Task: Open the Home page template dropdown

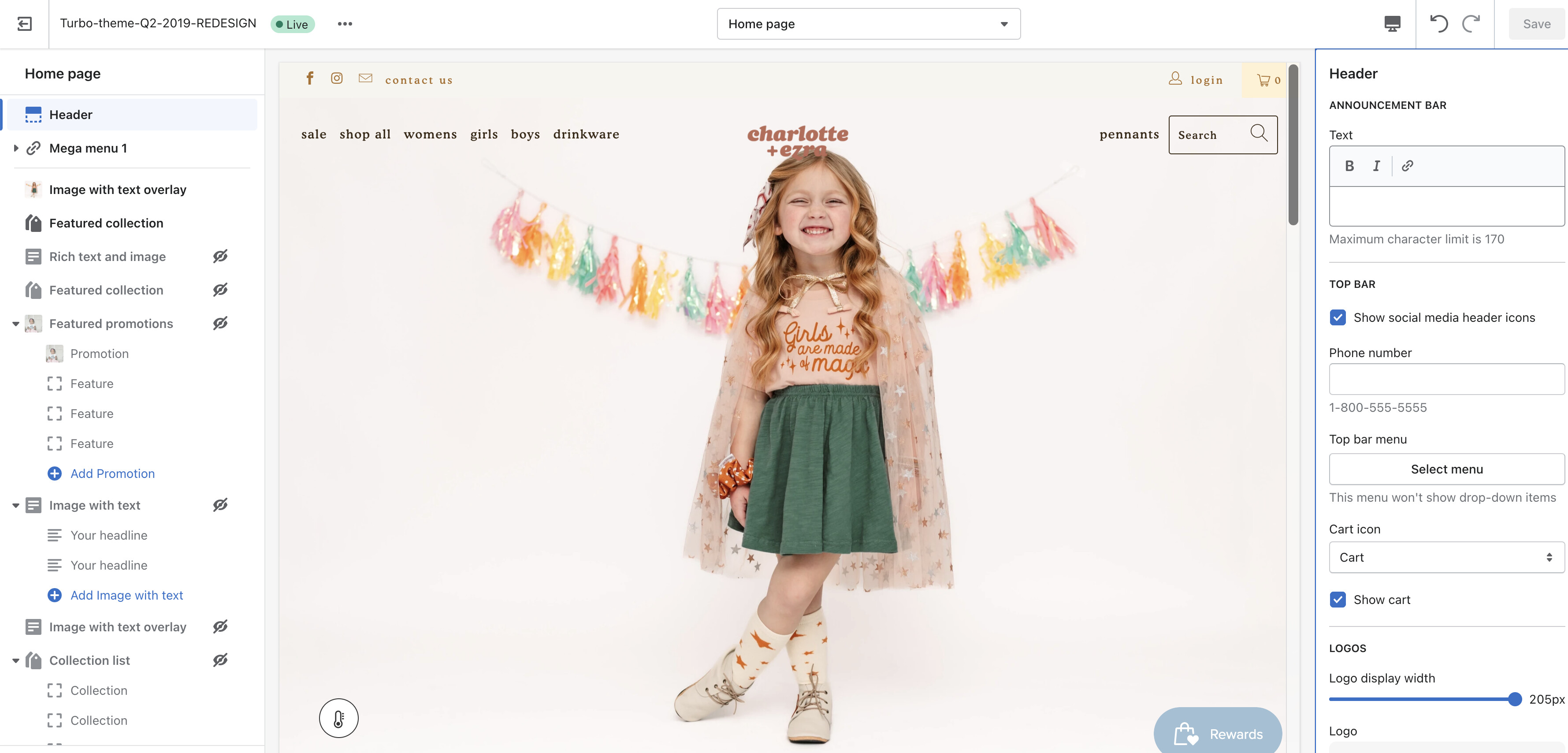Action: [x=868, y=24]
